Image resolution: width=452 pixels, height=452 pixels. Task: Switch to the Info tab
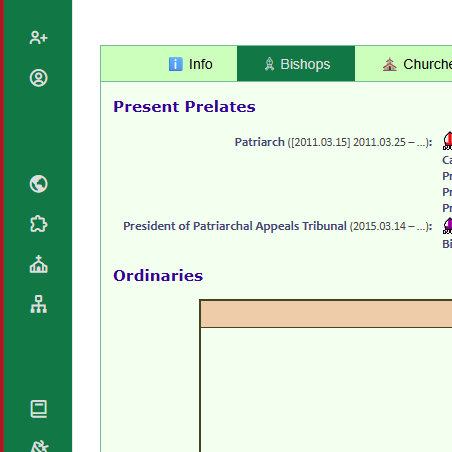click(x=169, y=64)
